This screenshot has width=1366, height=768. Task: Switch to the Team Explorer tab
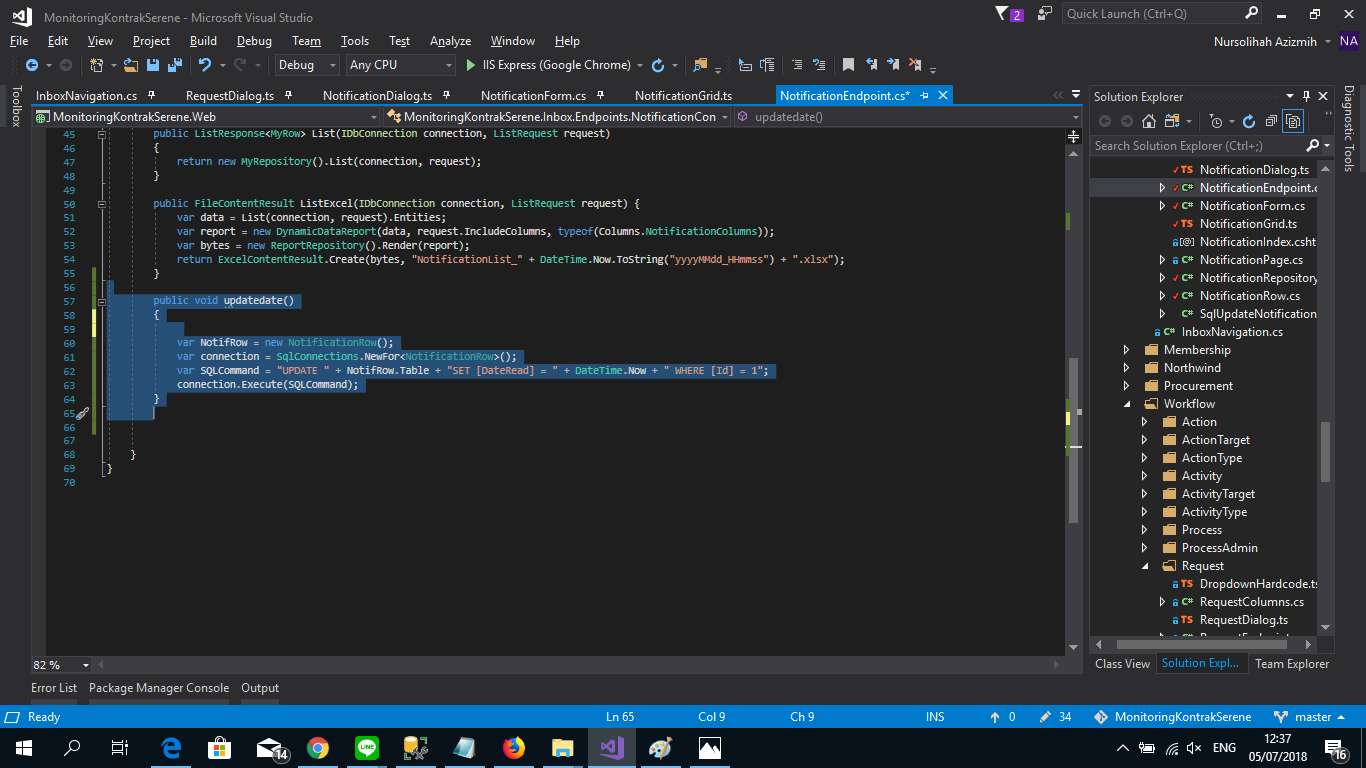(1292, 663)
